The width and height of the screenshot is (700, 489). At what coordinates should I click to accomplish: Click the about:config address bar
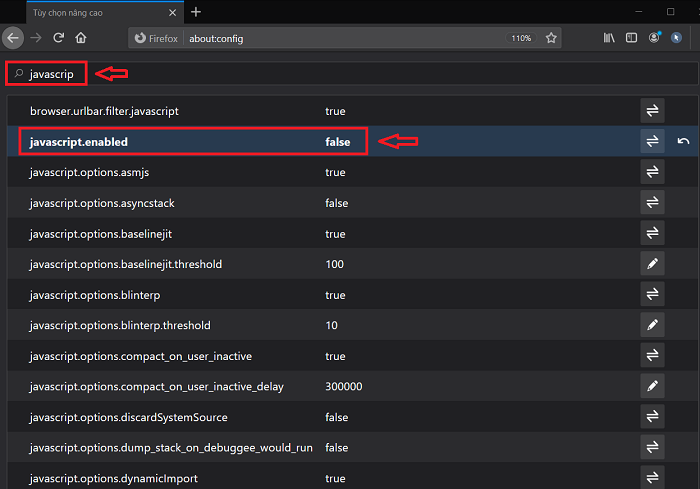344,38
